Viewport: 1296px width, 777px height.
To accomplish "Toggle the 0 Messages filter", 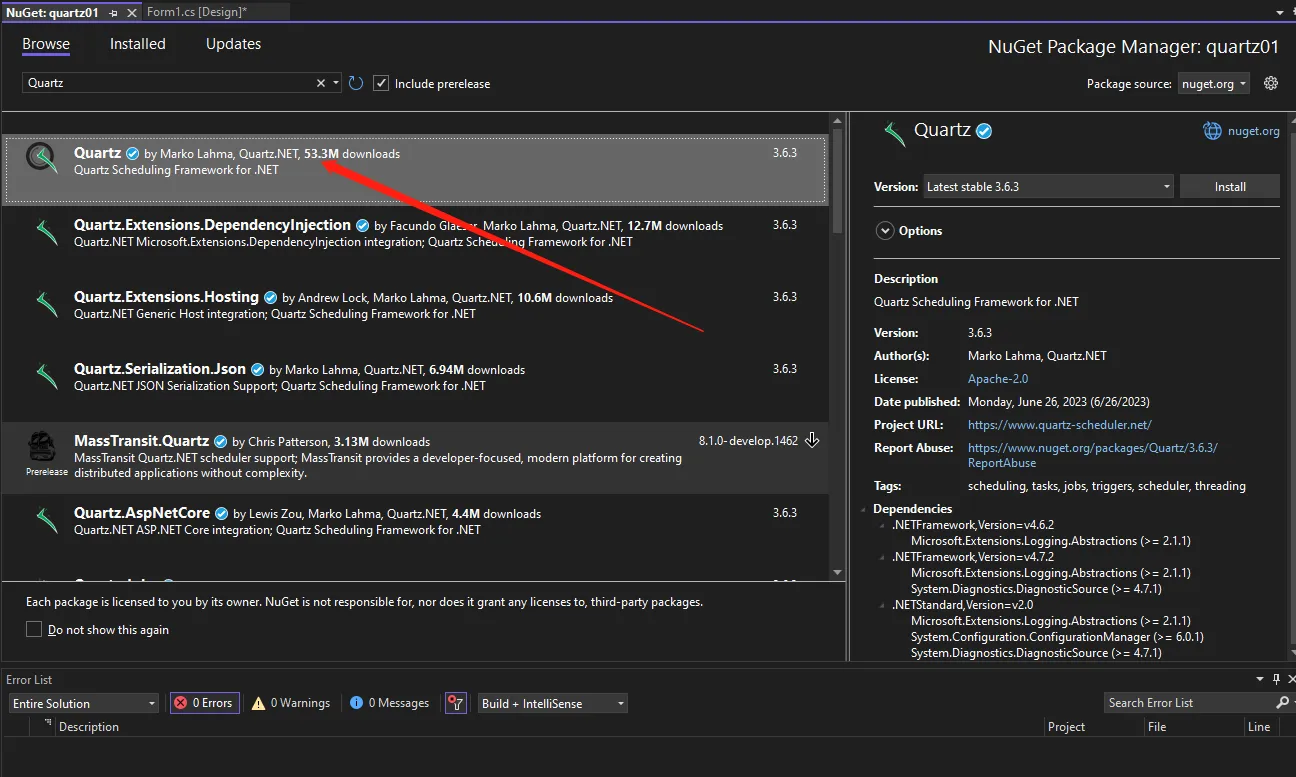I will (x=389, y=703).
